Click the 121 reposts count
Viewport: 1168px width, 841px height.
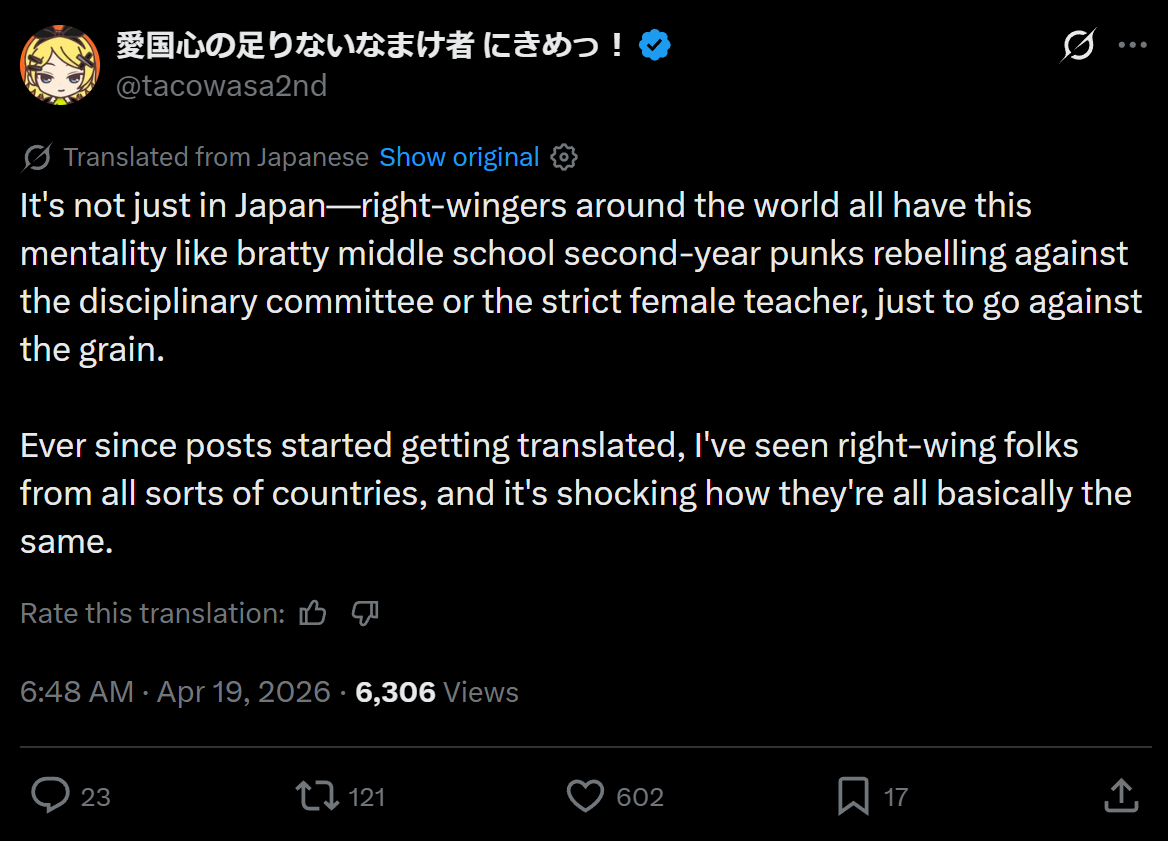[x=366, y=797]
